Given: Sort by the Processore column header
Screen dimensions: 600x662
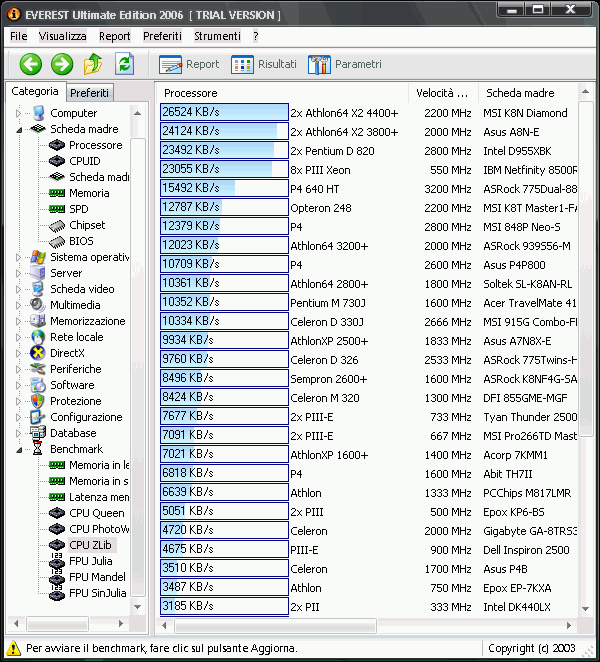Looking at the screenshot, I should tap(282, 93).
